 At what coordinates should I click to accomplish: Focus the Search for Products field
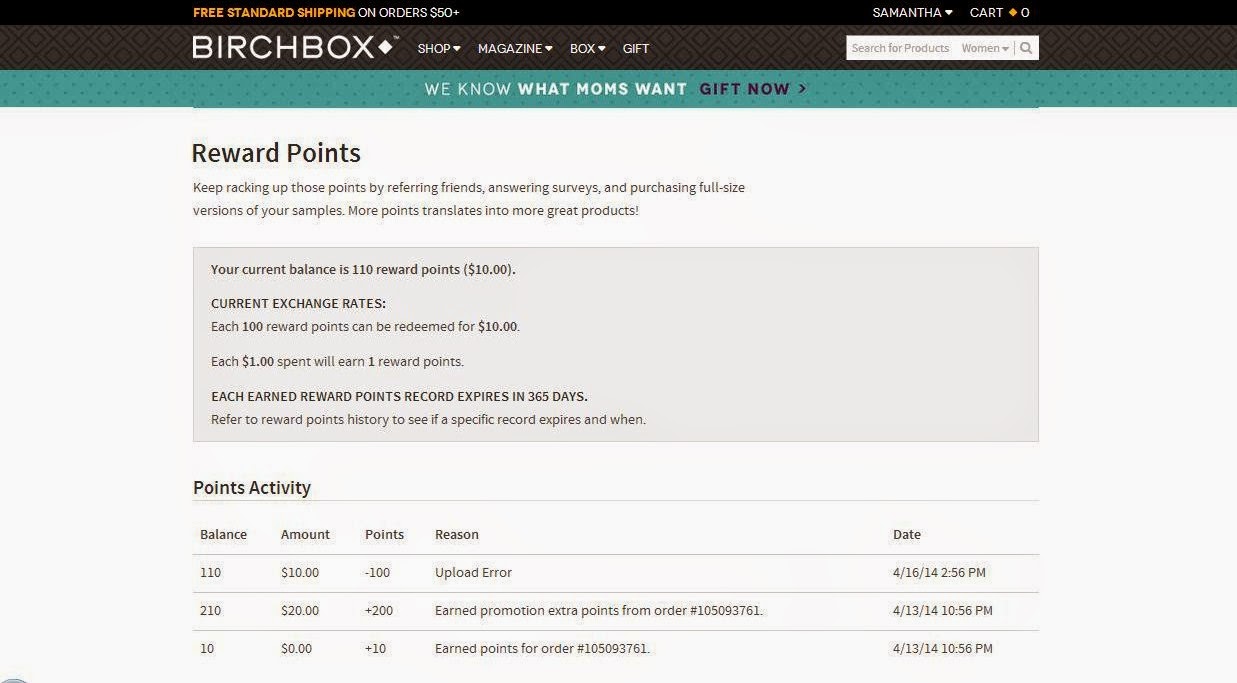(x=901, y=48)
